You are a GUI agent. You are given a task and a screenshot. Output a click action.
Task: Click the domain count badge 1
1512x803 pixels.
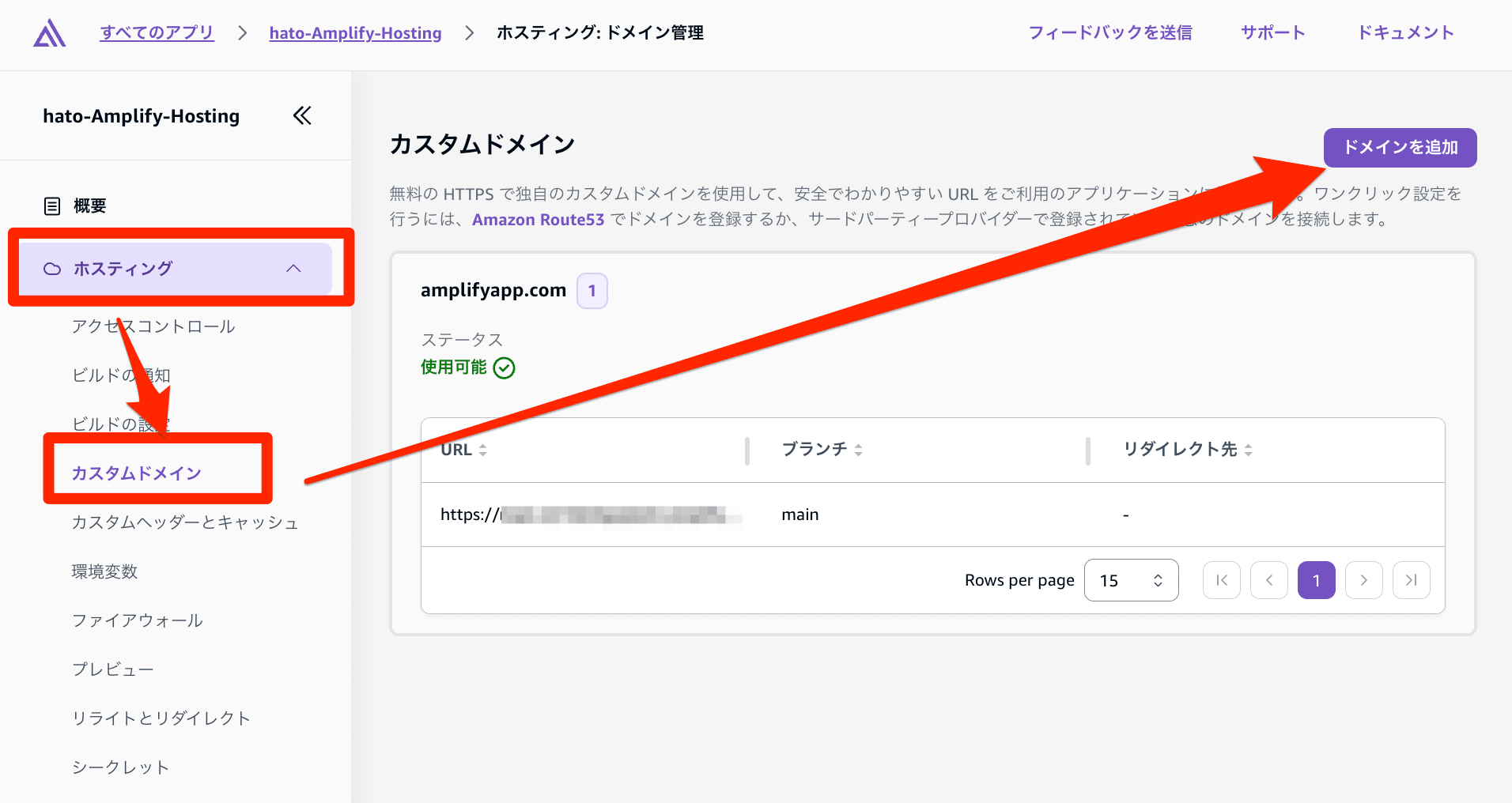[x=592, y=291]
